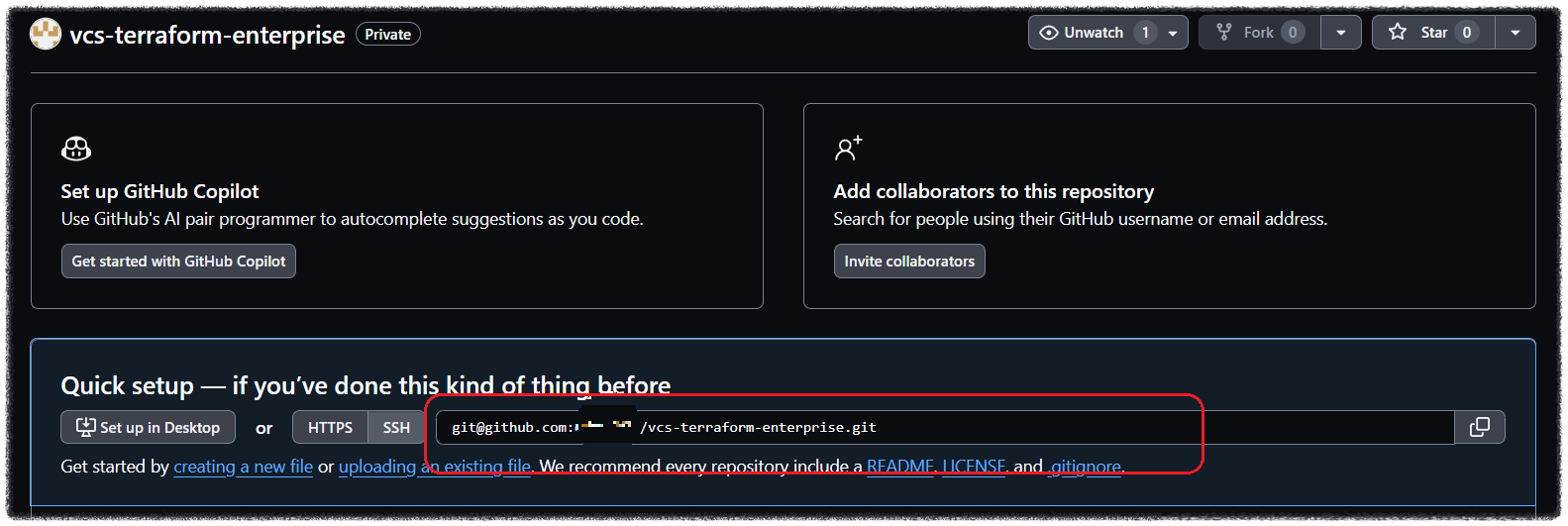The width and height of the screenshot is (1568, 526).
Task: Get started with GitHub Copilot
Action: point(178,262)
